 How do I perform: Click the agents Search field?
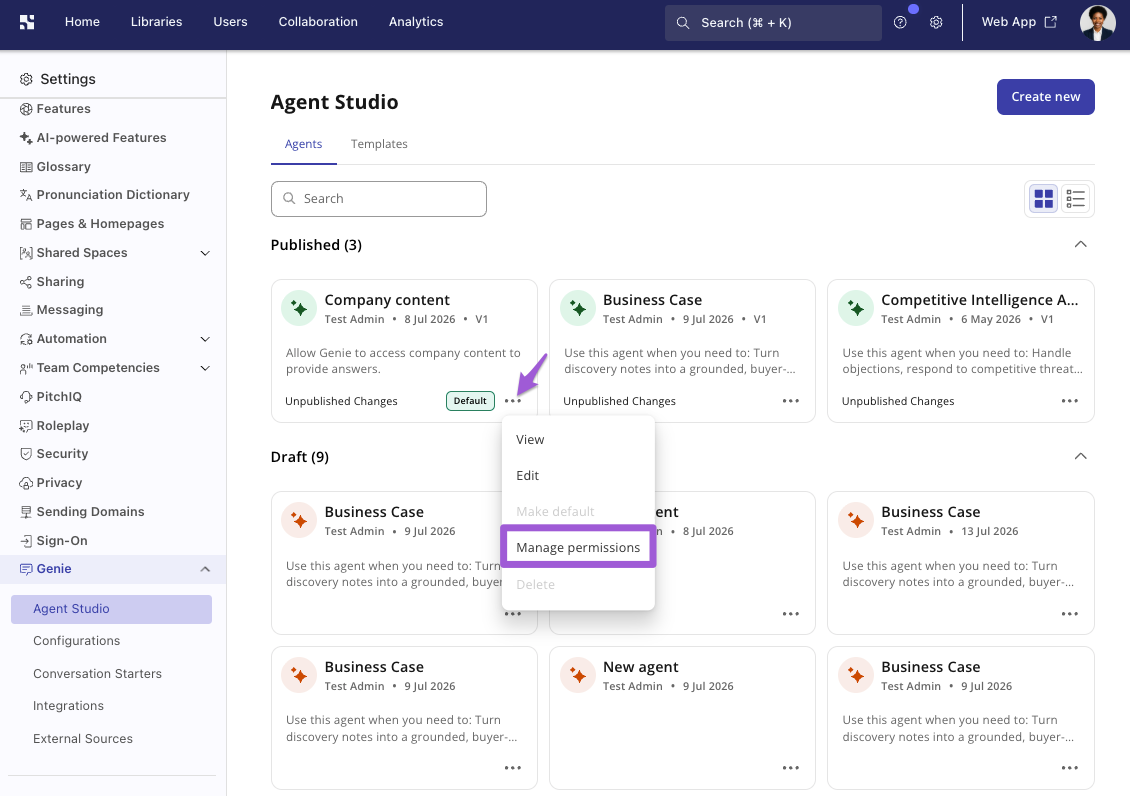coord(378,199)
